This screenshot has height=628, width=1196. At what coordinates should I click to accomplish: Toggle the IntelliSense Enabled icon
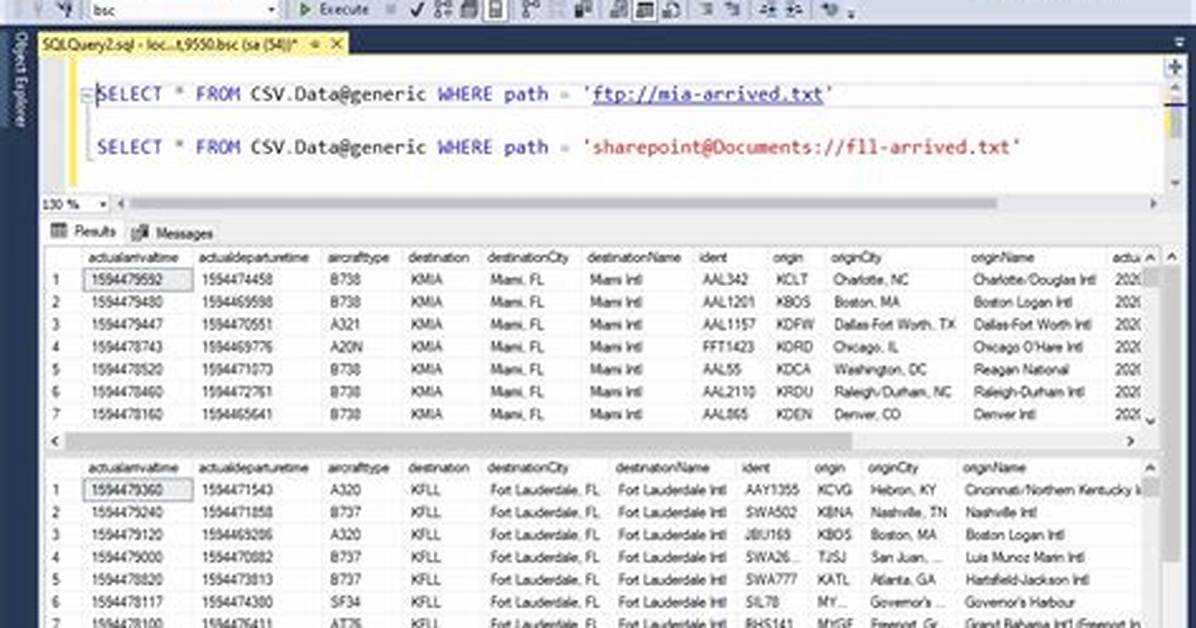pos(496,10)
